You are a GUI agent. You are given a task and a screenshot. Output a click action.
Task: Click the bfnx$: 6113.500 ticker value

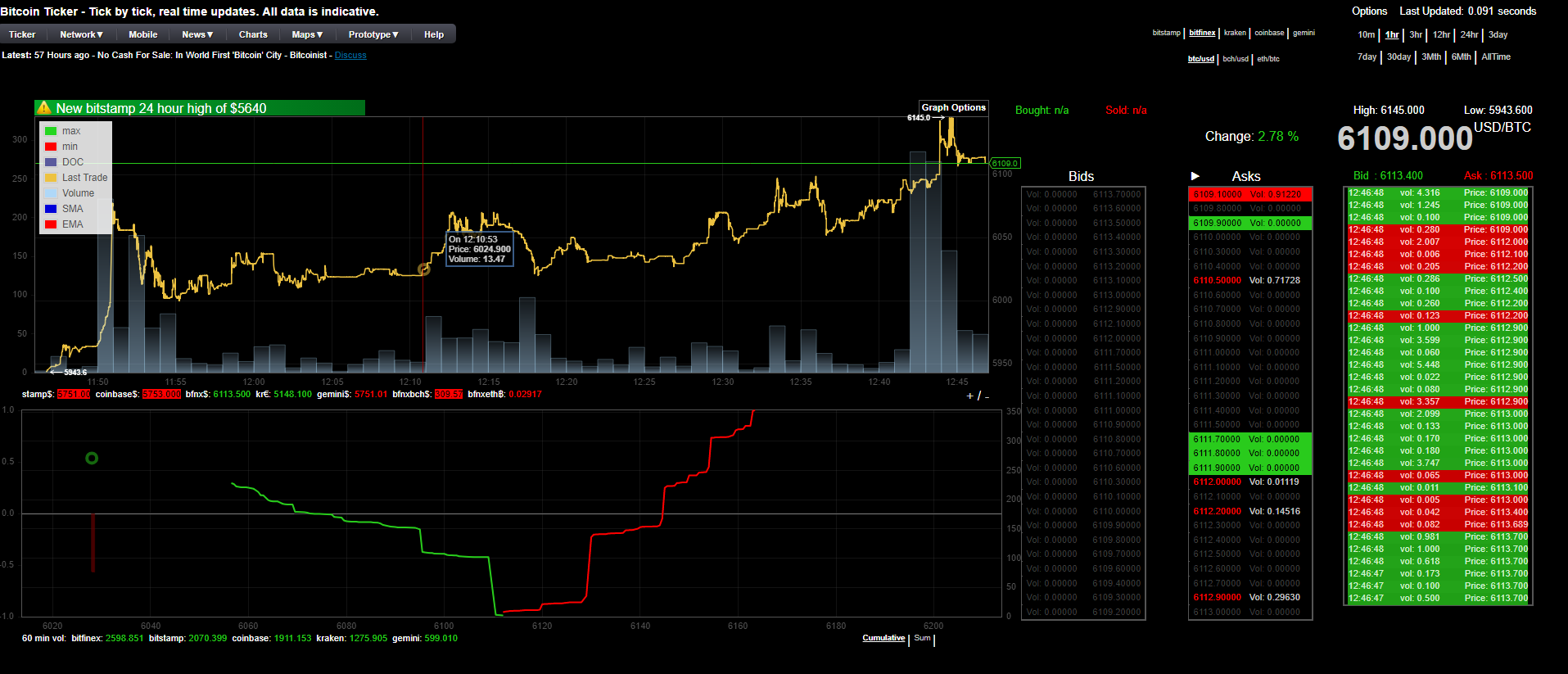(218, 395)
